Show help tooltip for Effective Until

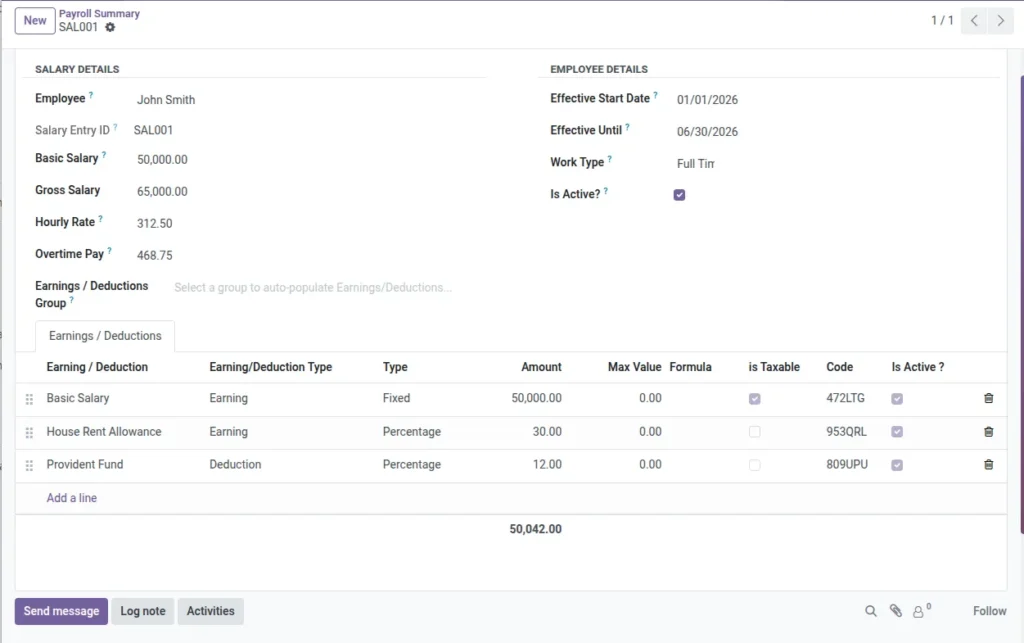[x=628, y=127]
